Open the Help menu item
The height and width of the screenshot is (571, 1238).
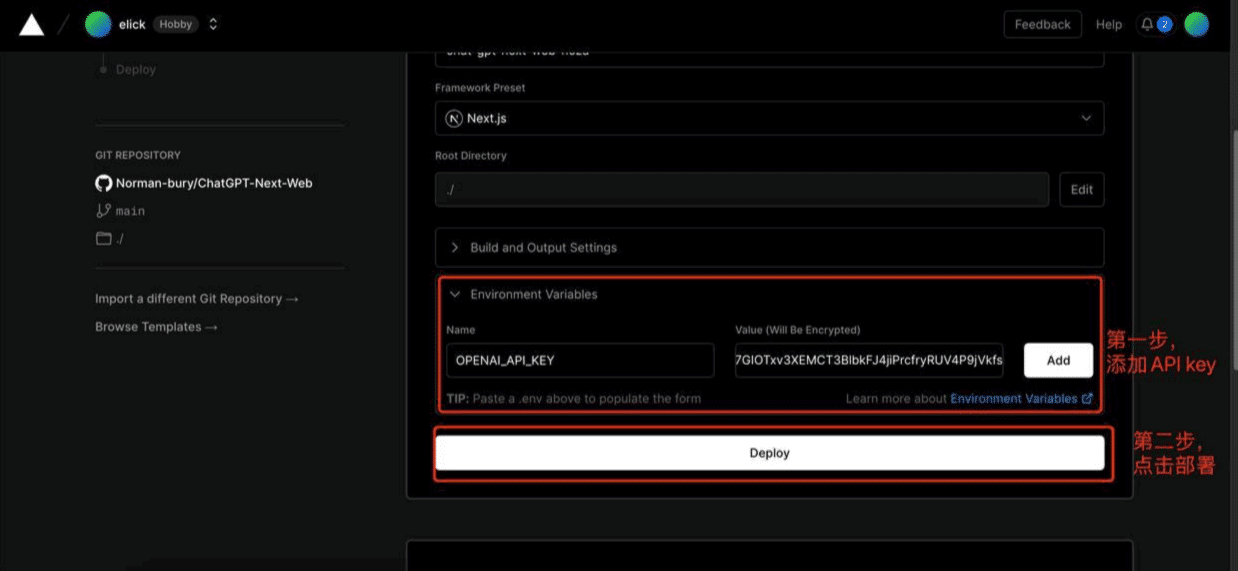coord(1109,25)
